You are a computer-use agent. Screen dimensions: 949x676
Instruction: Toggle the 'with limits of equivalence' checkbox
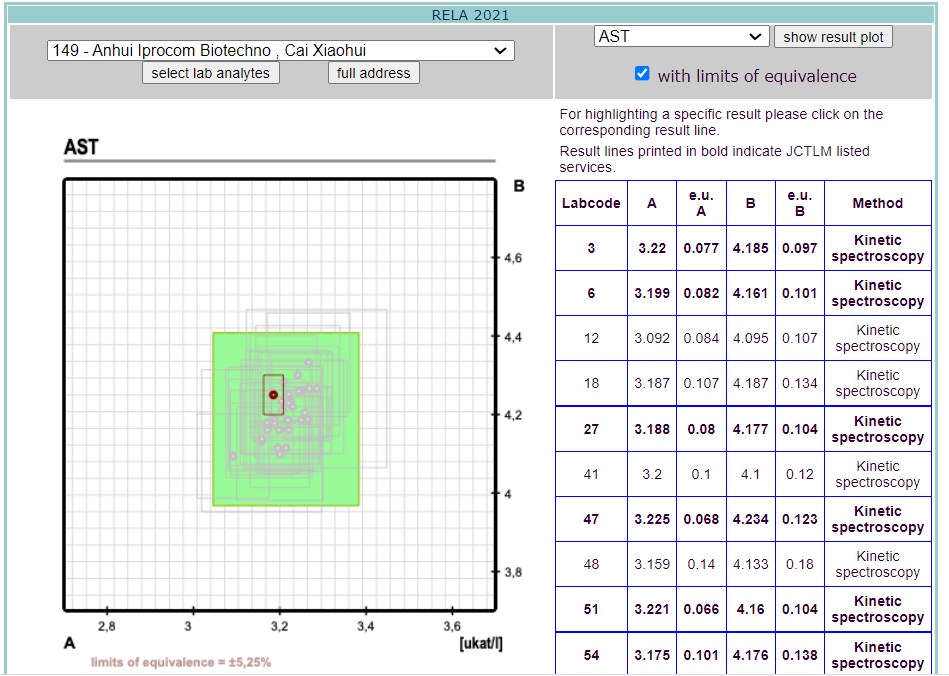[642, 74]
